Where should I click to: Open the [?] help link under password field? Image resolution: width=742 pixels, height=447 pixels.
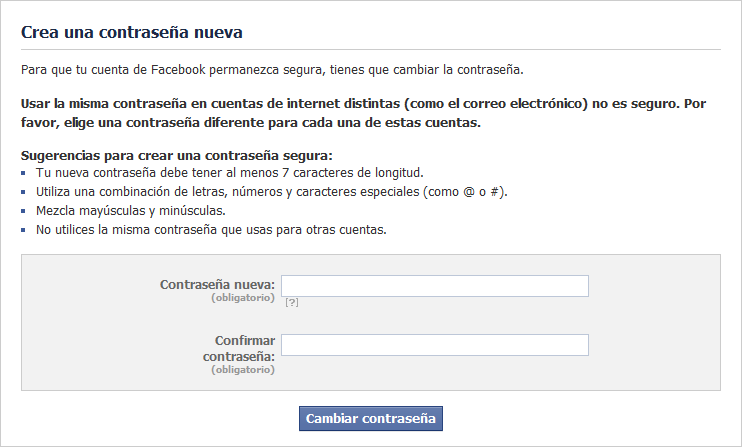[x=292, y=302]
